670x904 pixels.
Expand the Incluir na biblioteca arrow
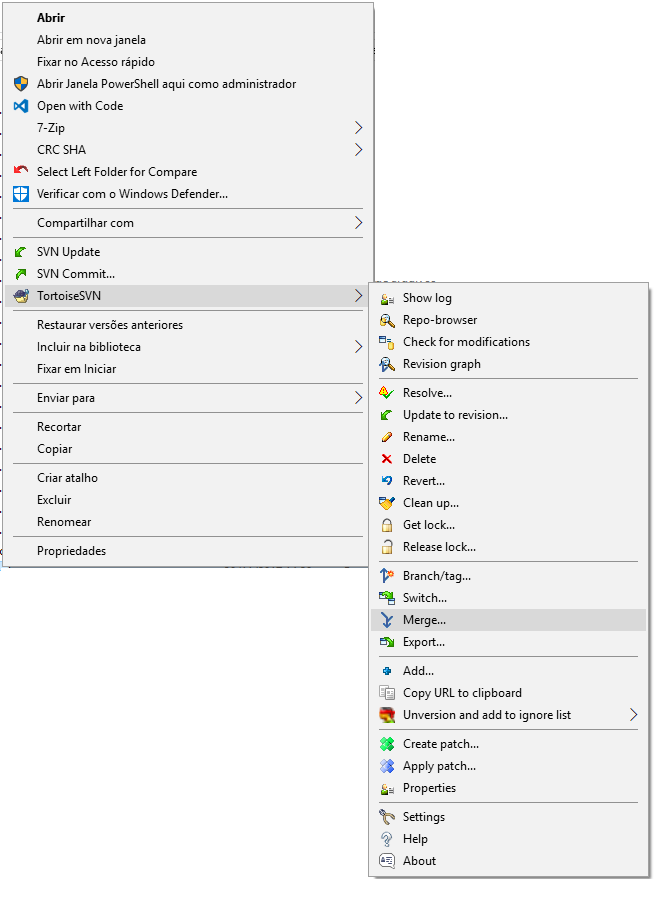[x=359, y=347]
